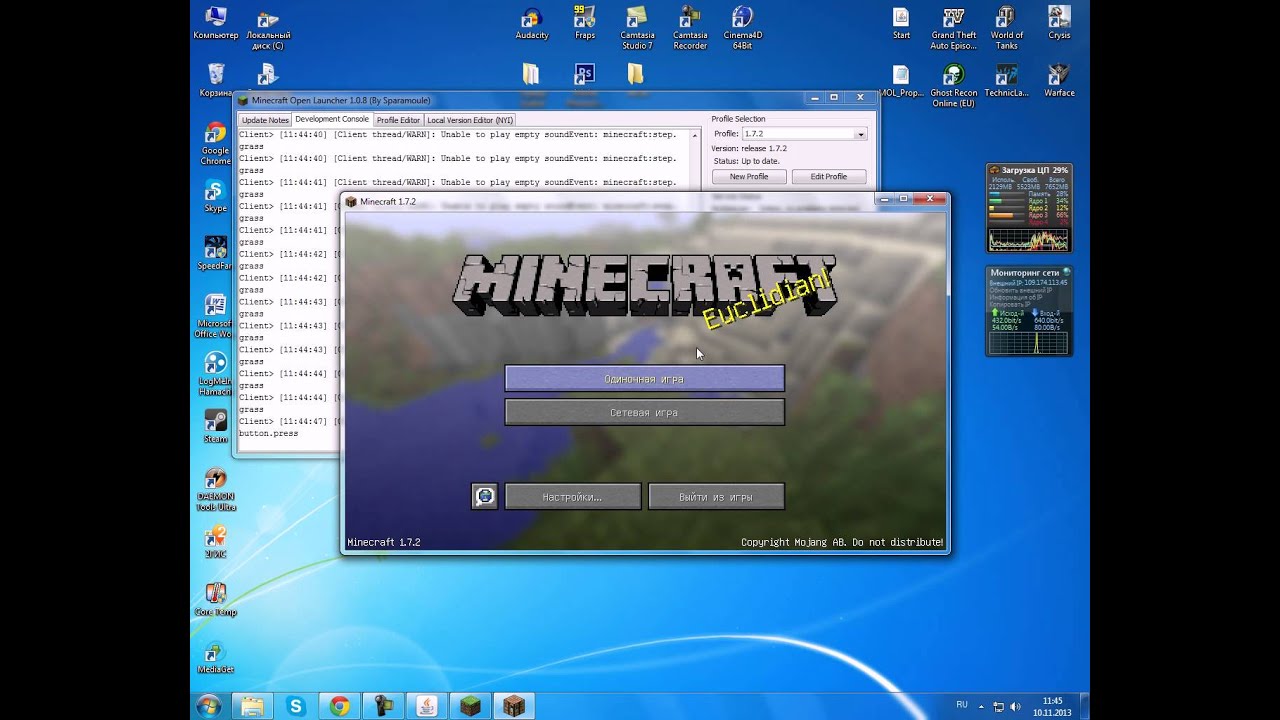Open Настройки... options menu

[572, 496]
